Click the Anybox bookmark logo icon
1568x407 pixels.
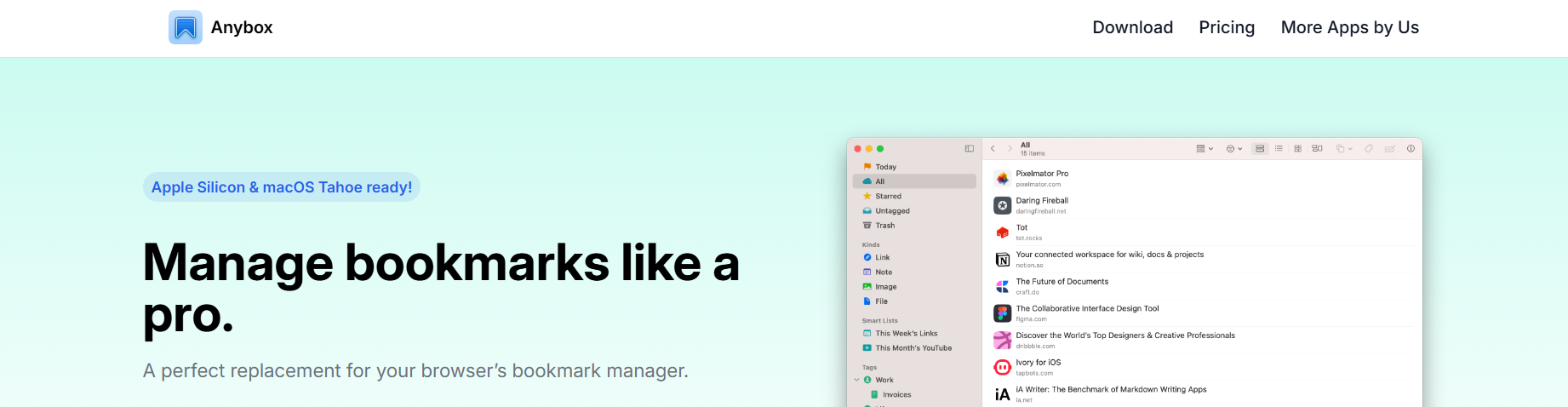click(x=186, y=27)
